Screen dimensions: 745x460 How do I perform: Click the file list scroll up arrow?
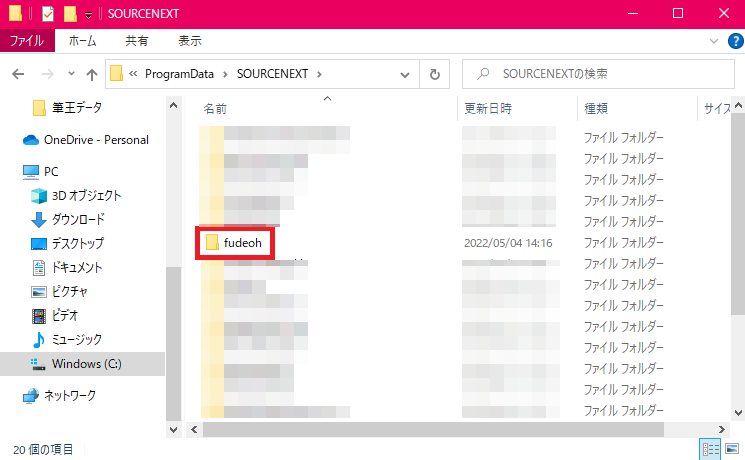(738, 105)
